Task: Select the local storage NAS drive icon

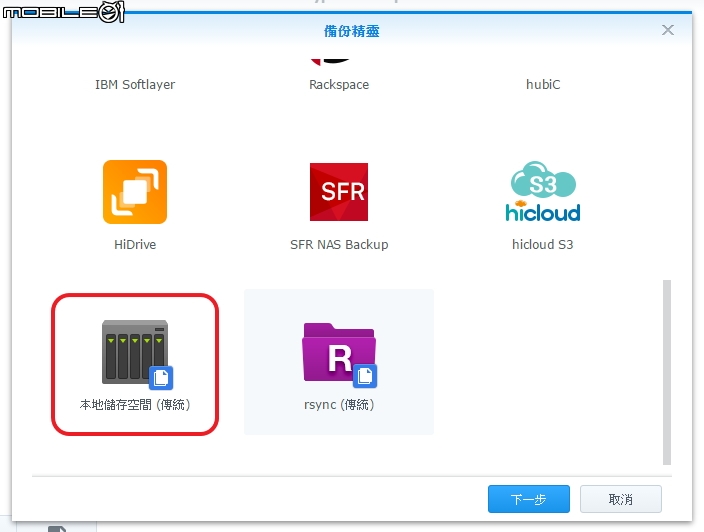Action: tap(137, 355)
